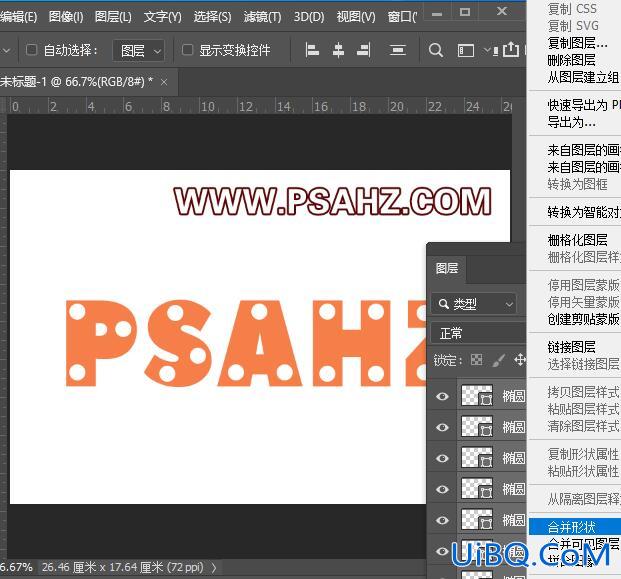Screen dimensions: 621x579
Task: Open the 图层 auto-select target dropdown
Action: 139,50
